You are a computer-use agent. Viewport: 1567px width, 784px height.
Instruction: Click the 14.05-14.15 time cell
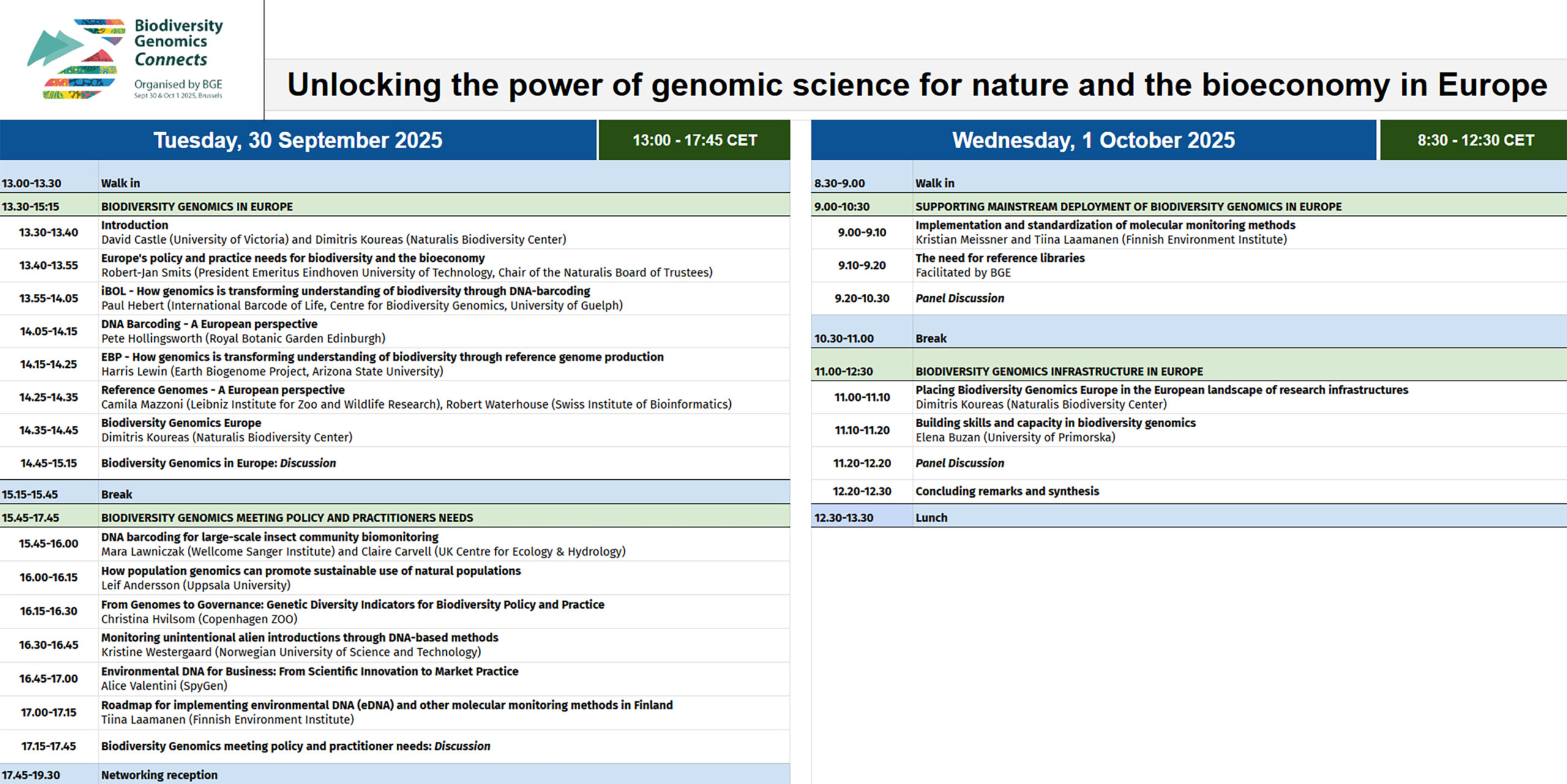click(49, 332)
